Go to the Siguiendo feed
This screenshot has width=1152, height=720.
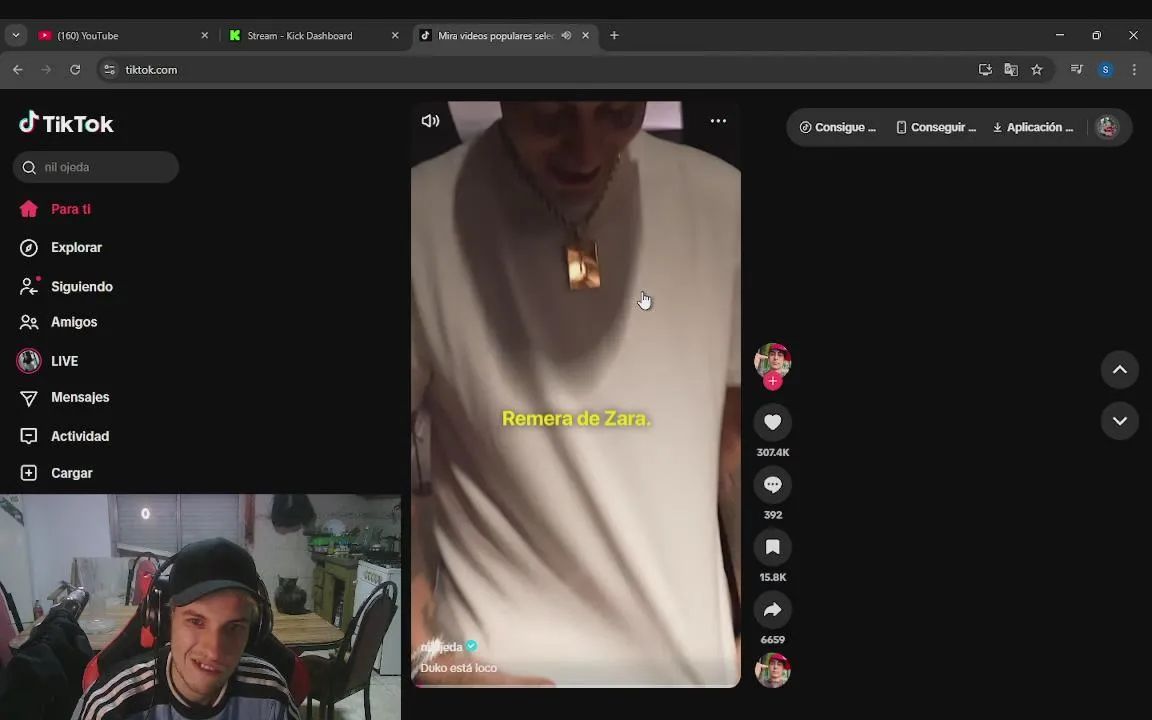coord(66,287)
